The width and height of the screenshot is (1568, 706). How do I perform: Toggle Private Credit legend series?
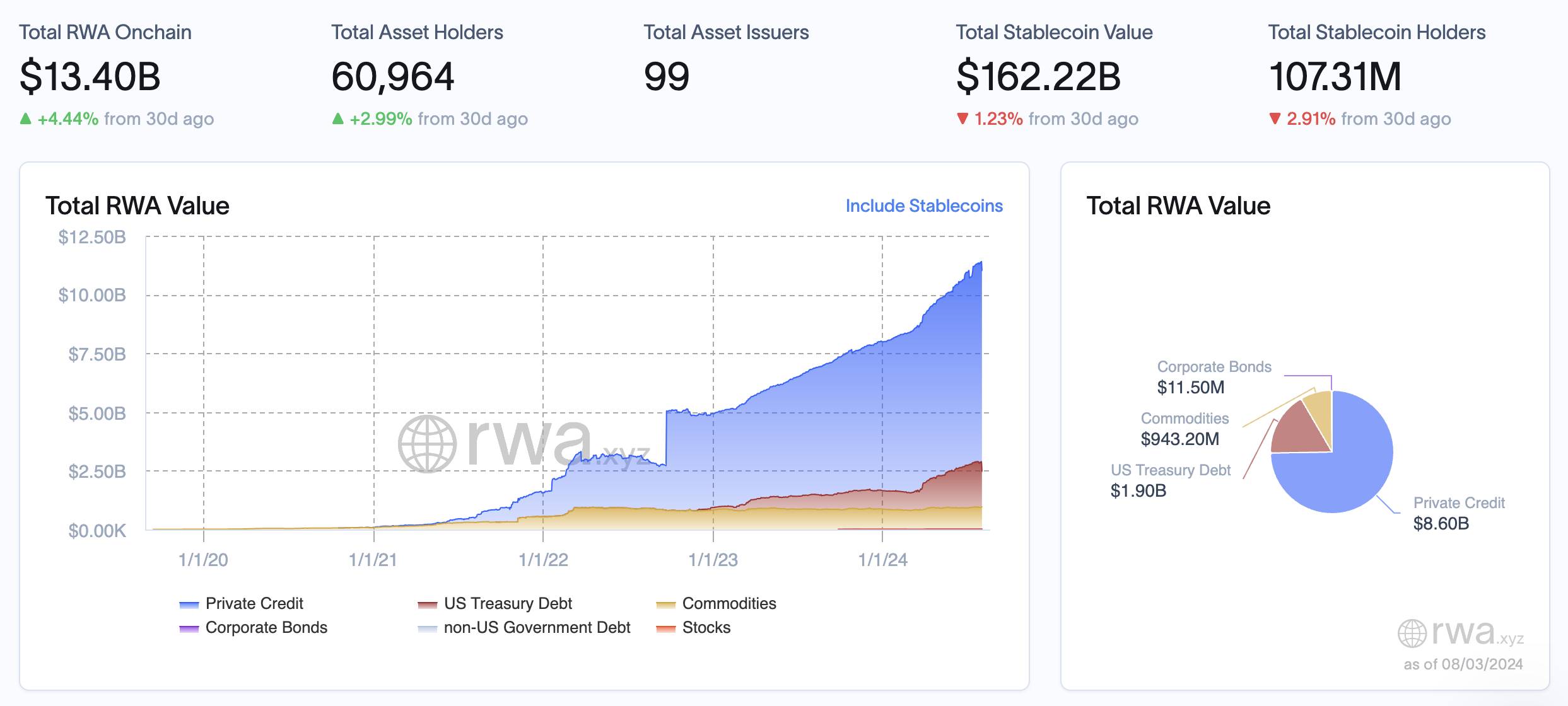pos(254,603)
